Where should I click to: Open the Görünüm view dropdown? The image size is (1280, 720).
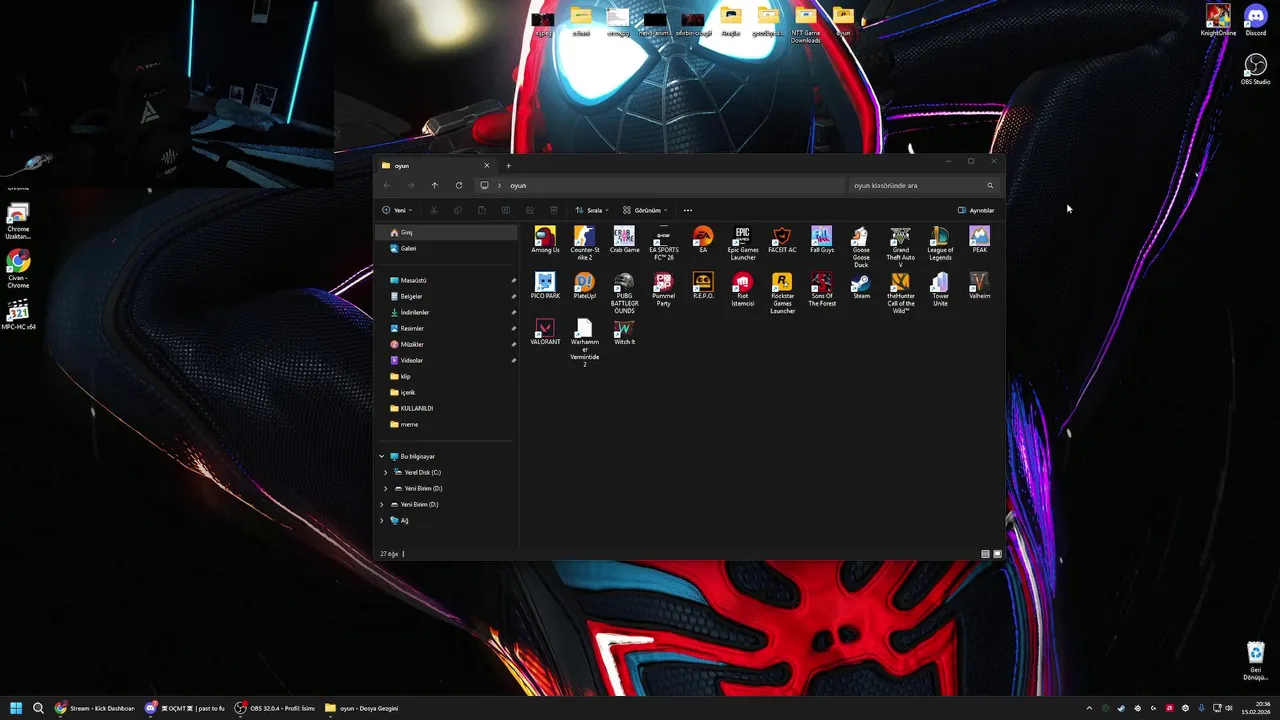tap(645, 210)
